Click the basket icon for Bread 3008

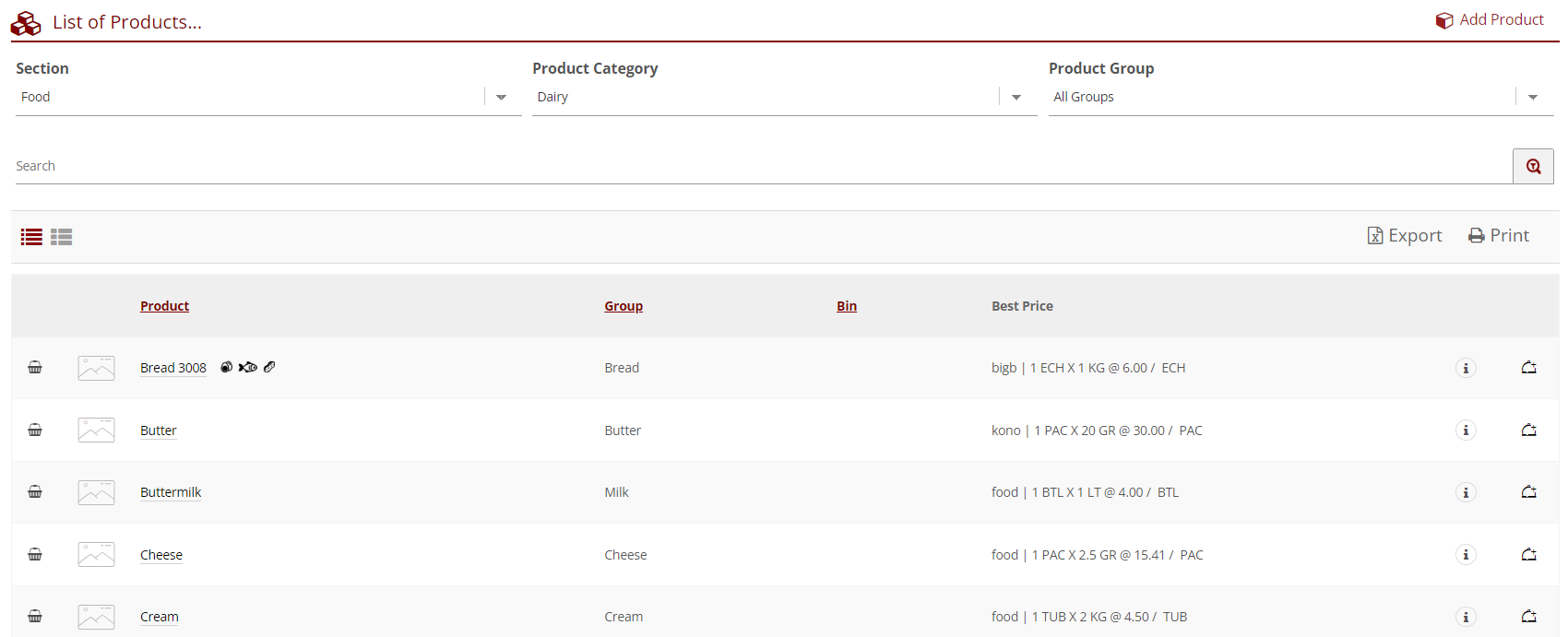[35, 368]
